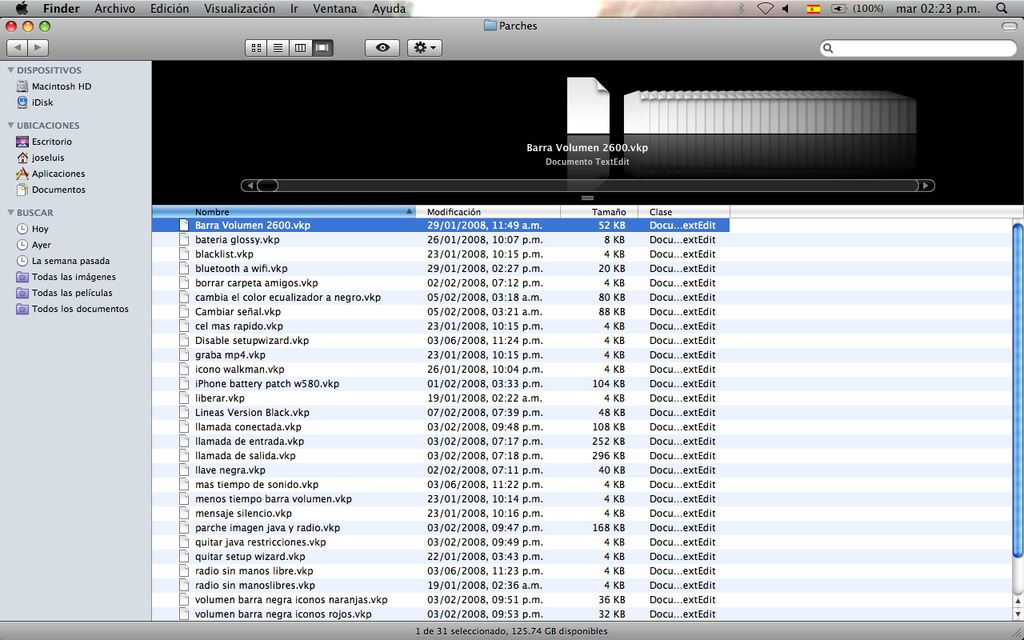Image resolution: width=1024 pixels, height=640 pixels.
Task: Open the Visualización menu
Action: (x=239, y=8)
